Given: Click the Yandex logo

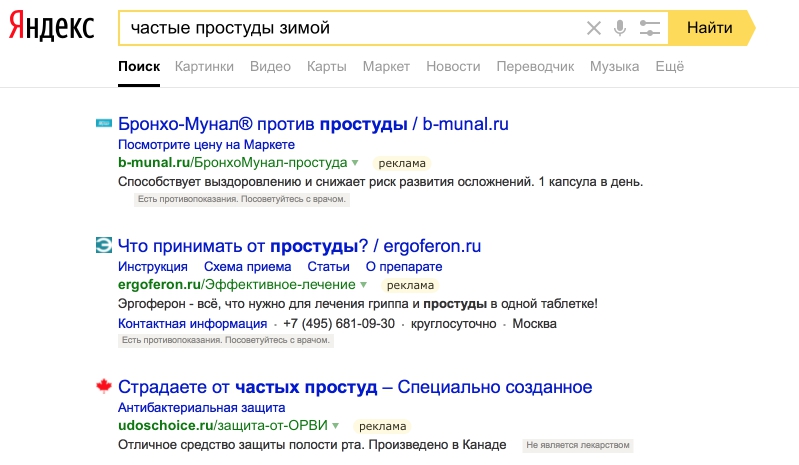Looking at the screenshot, I should tap(52, 27).
